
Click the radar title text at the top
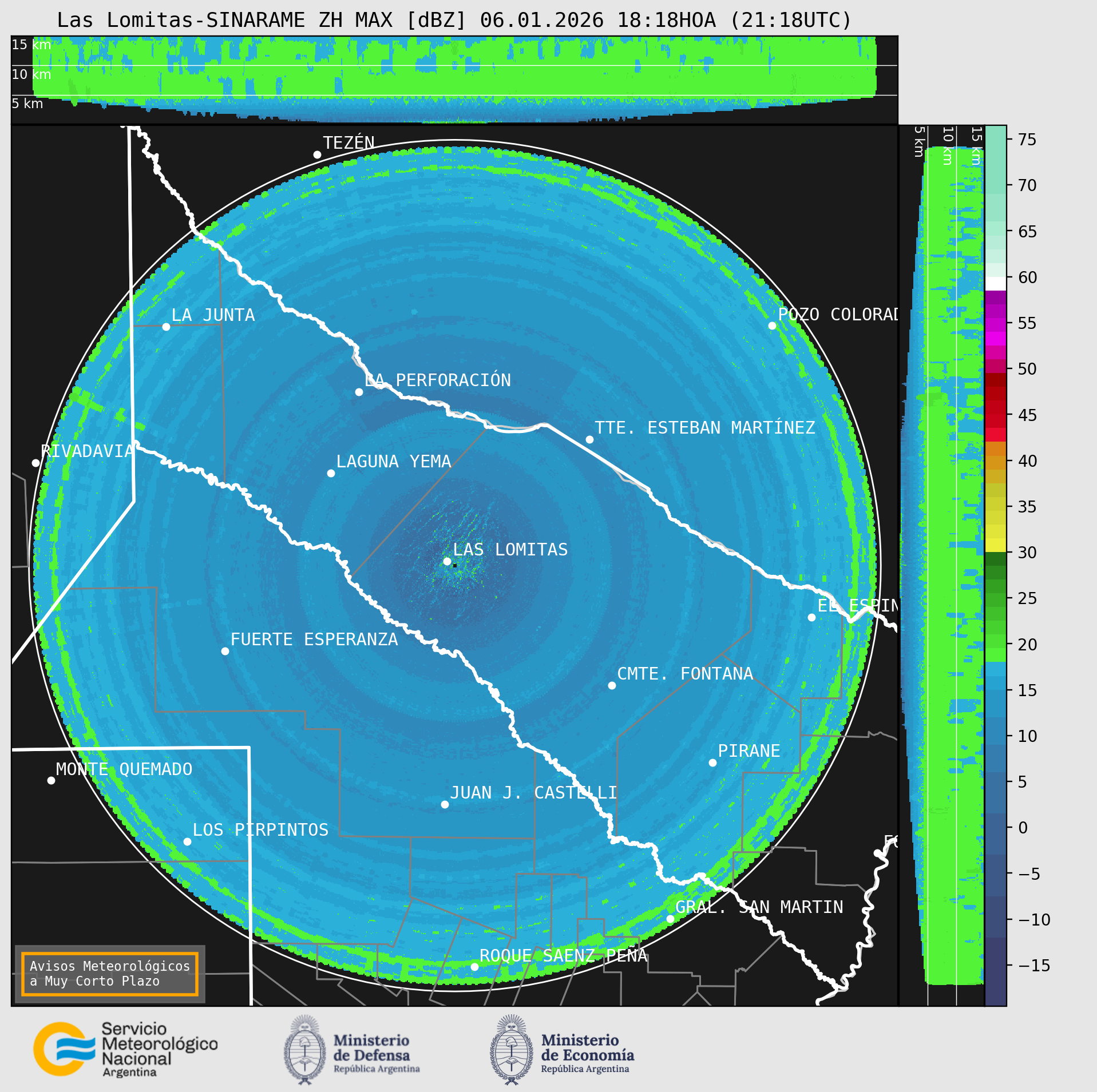pyautogui.click(x=454, y=20)
